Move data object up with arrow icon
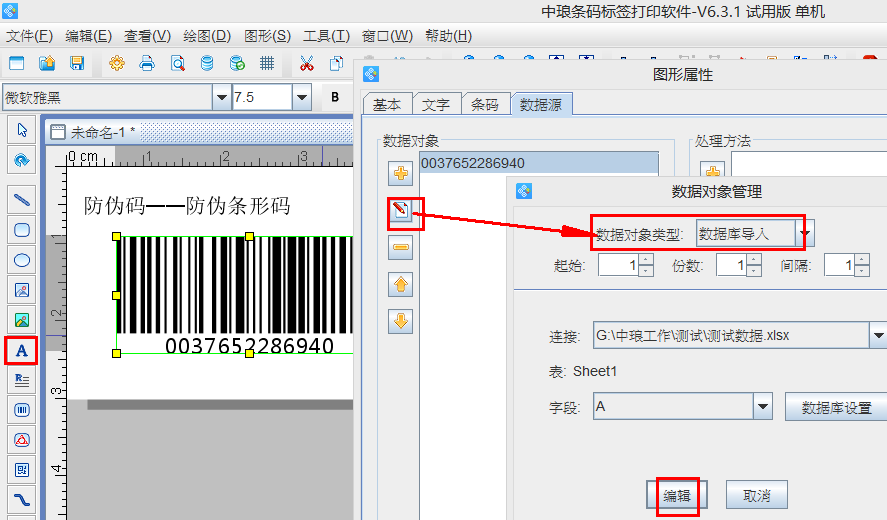Viewport: 887px width, 520px height. [402, 284]
